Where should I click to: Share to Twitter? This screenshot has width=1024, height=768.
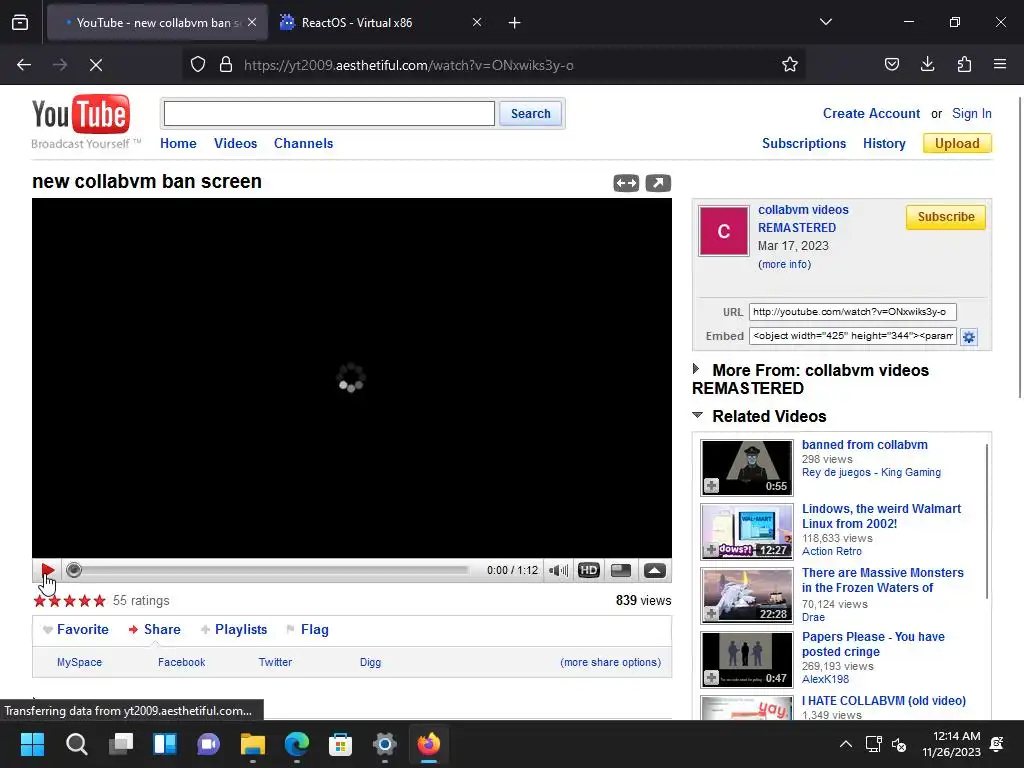point(275,662)
